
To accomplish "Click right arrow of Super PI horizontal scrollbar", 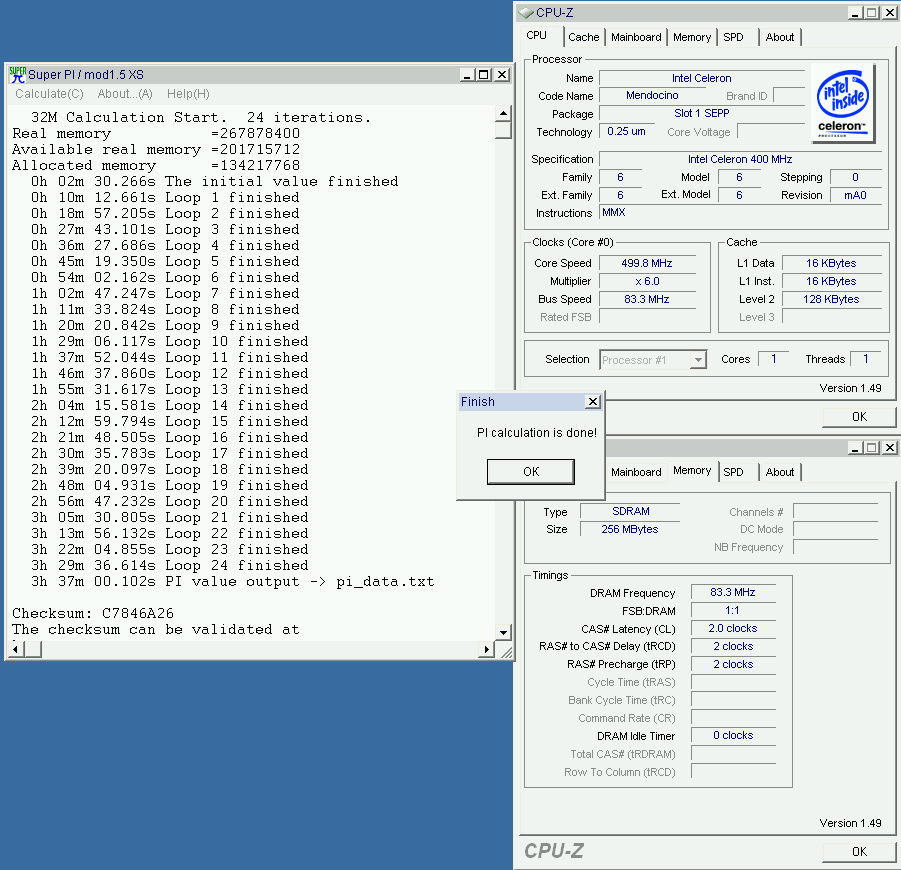I will (x=486, y=649).
